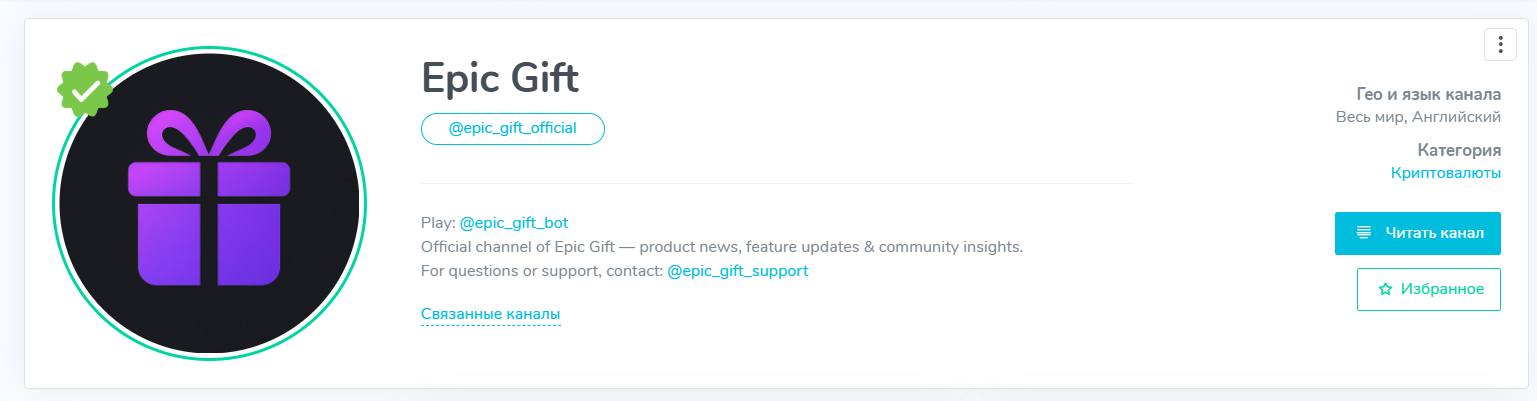
Task: Click the purple bow on gift avatar
Action: (208, 133)
